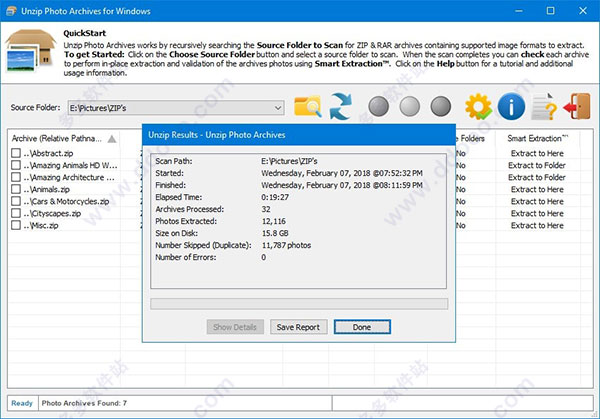Click the Folders column header

click(472, 139)
